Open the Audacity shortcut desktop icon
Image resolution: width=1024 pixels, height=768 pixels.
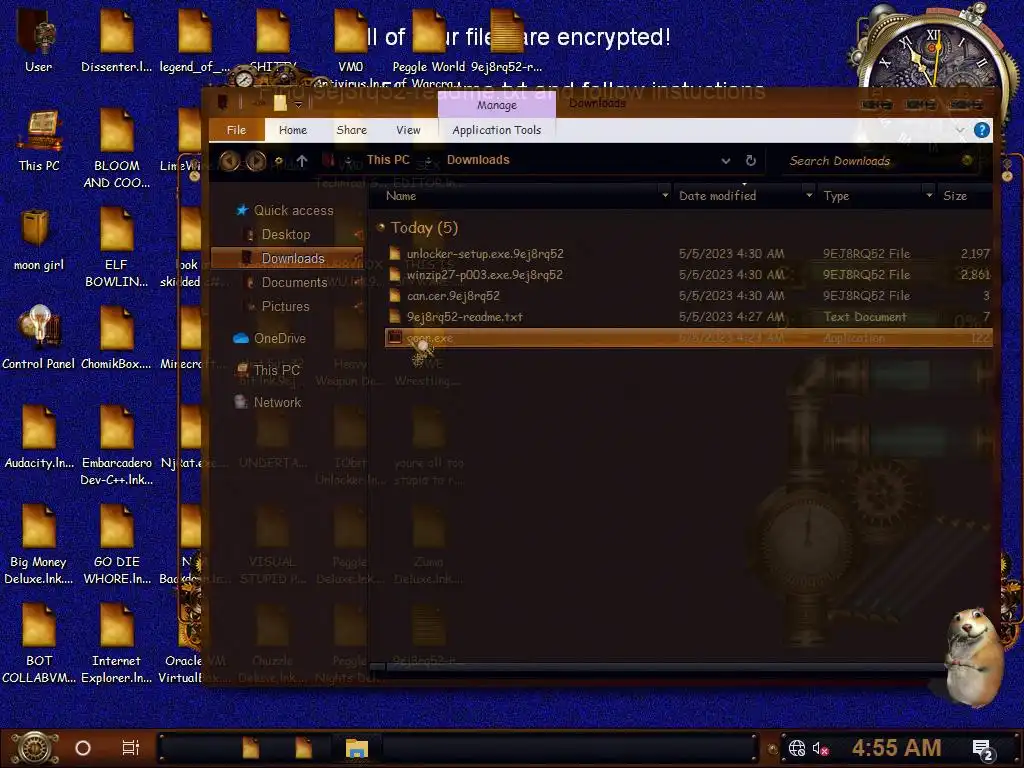(39, 438)
